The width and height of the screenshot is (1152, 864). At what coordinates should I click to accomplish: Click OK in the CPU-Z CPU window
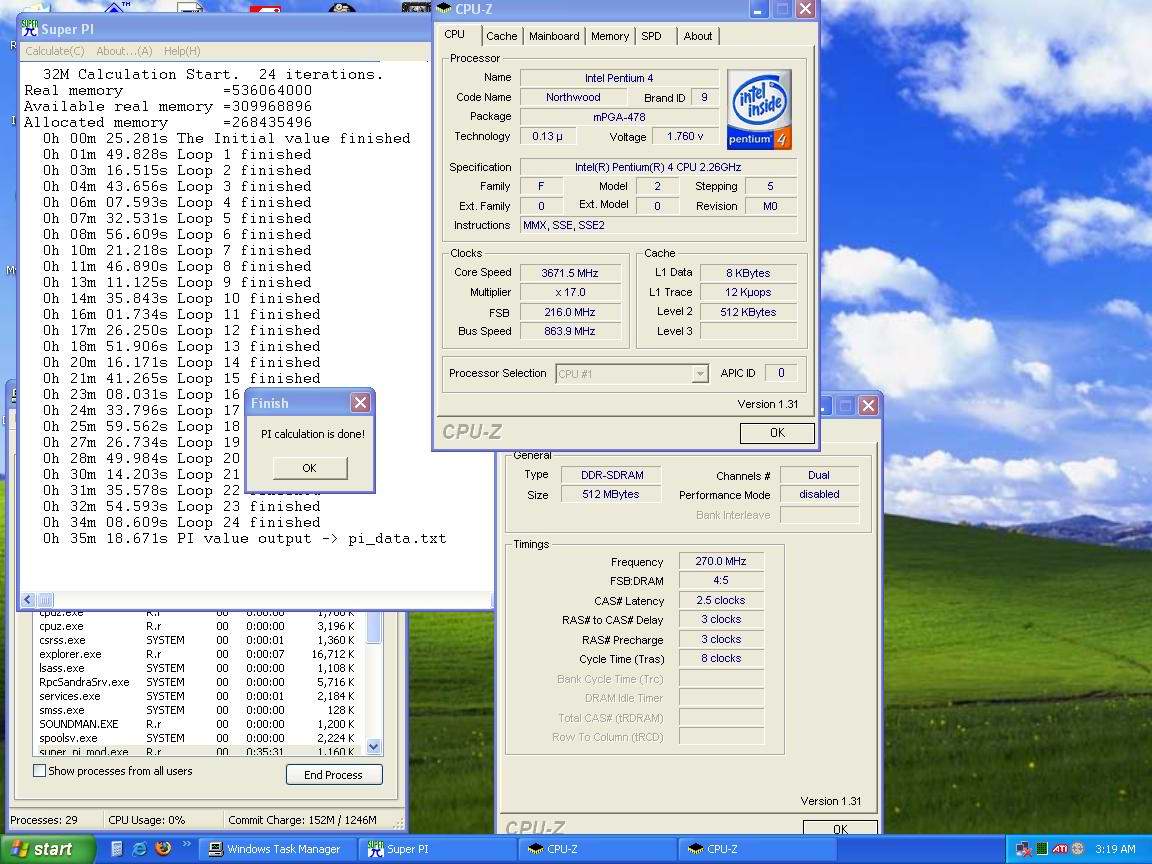[x=777, y=433]
